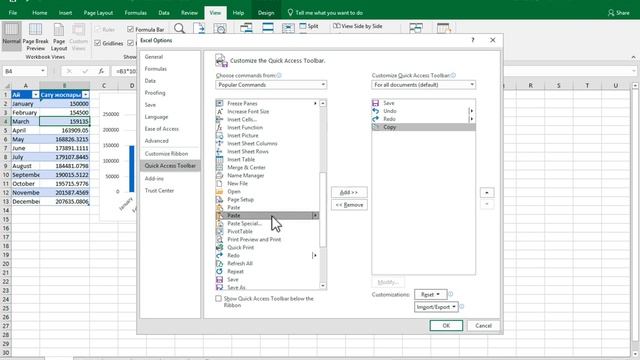Open Proofing options category
Viewport: 640px width, 360px height.
[155, 93]
